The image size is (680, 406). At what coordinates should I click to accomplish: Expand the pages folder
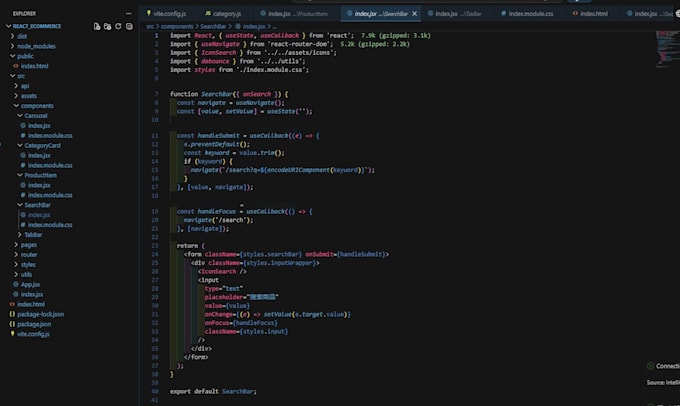(x=16, y=245)
